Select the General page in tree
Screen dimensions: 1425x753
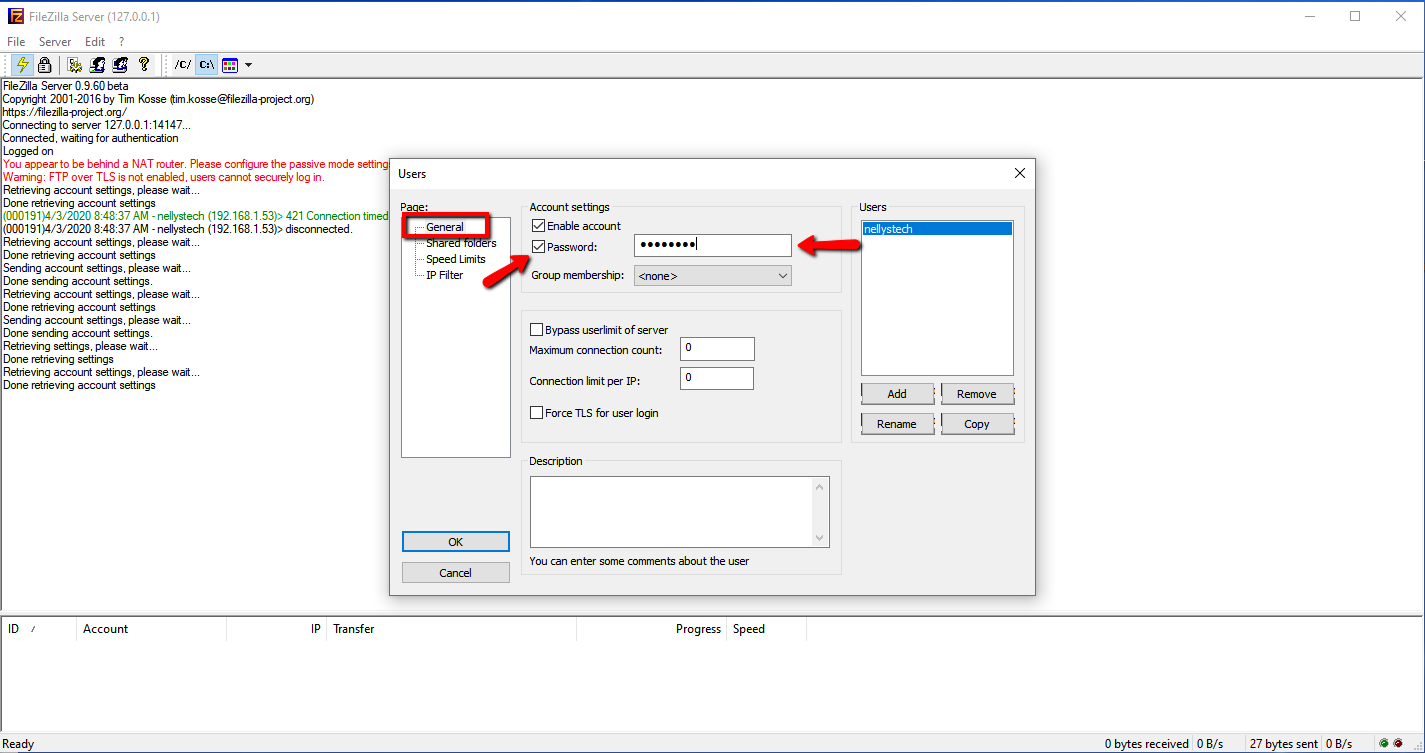coord(445,227)
